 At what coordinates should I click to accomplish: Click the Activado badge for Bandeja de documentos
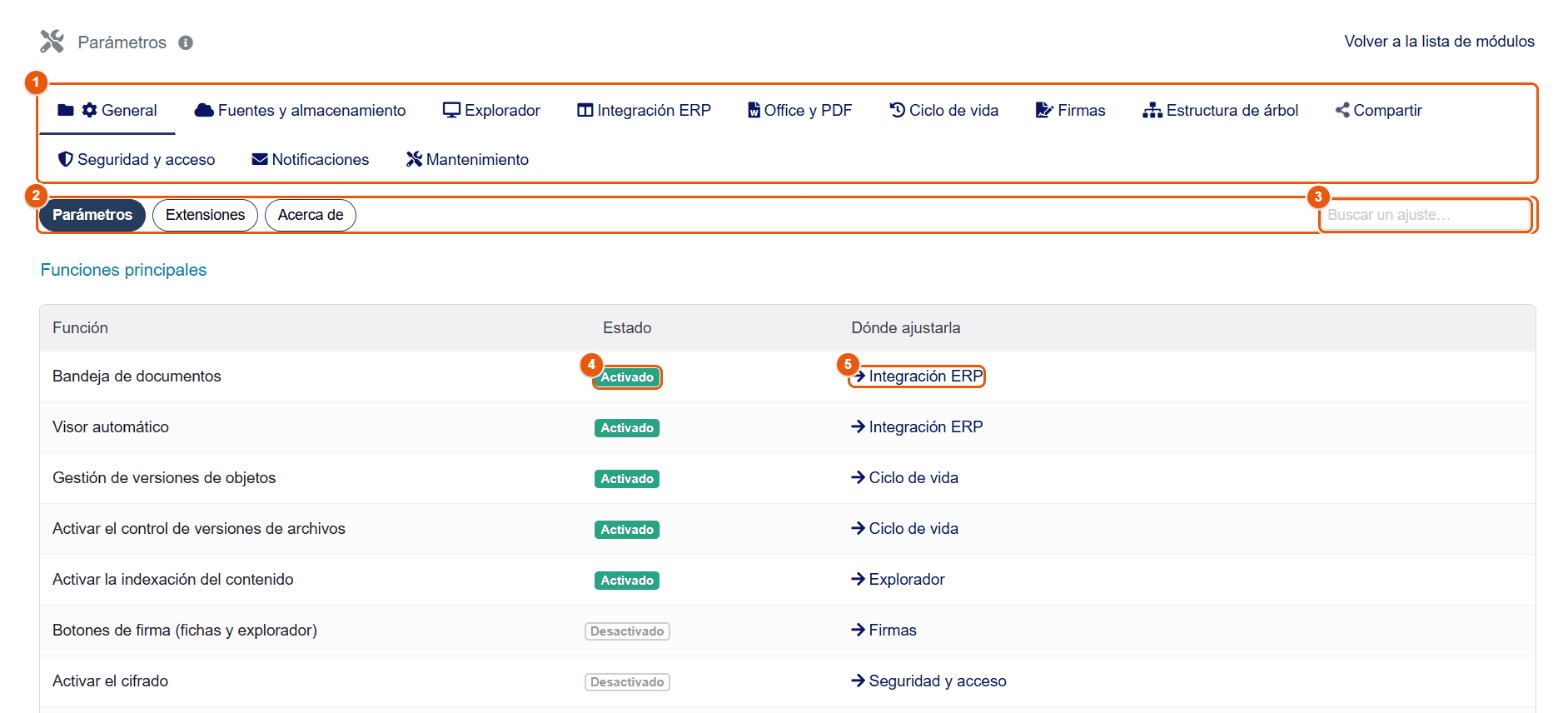pos(627,378)
